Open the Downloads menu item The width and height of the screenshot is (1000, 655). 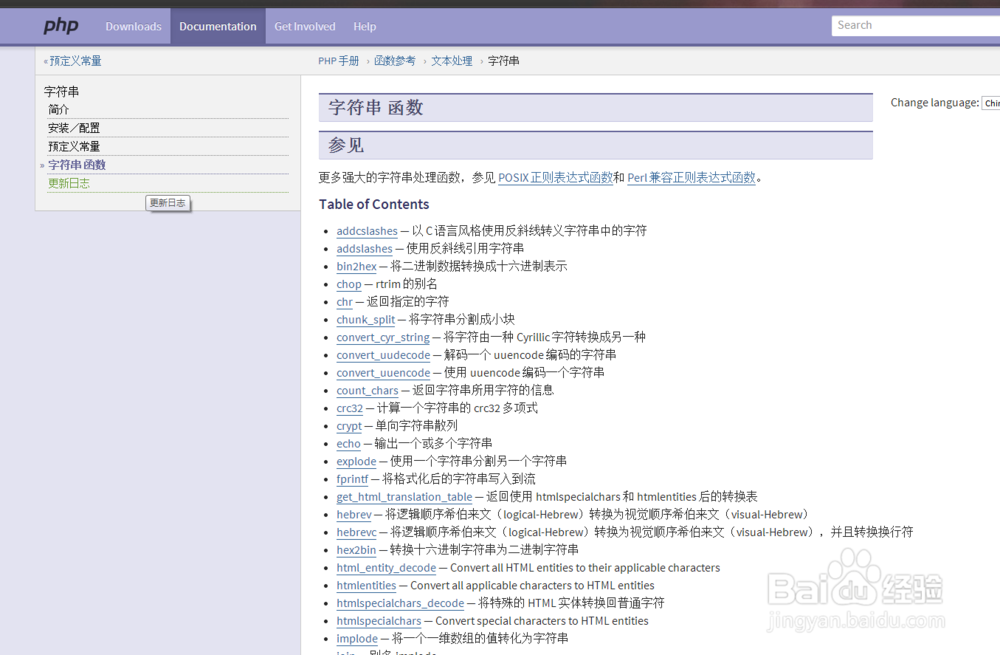(x=133, y=27)
